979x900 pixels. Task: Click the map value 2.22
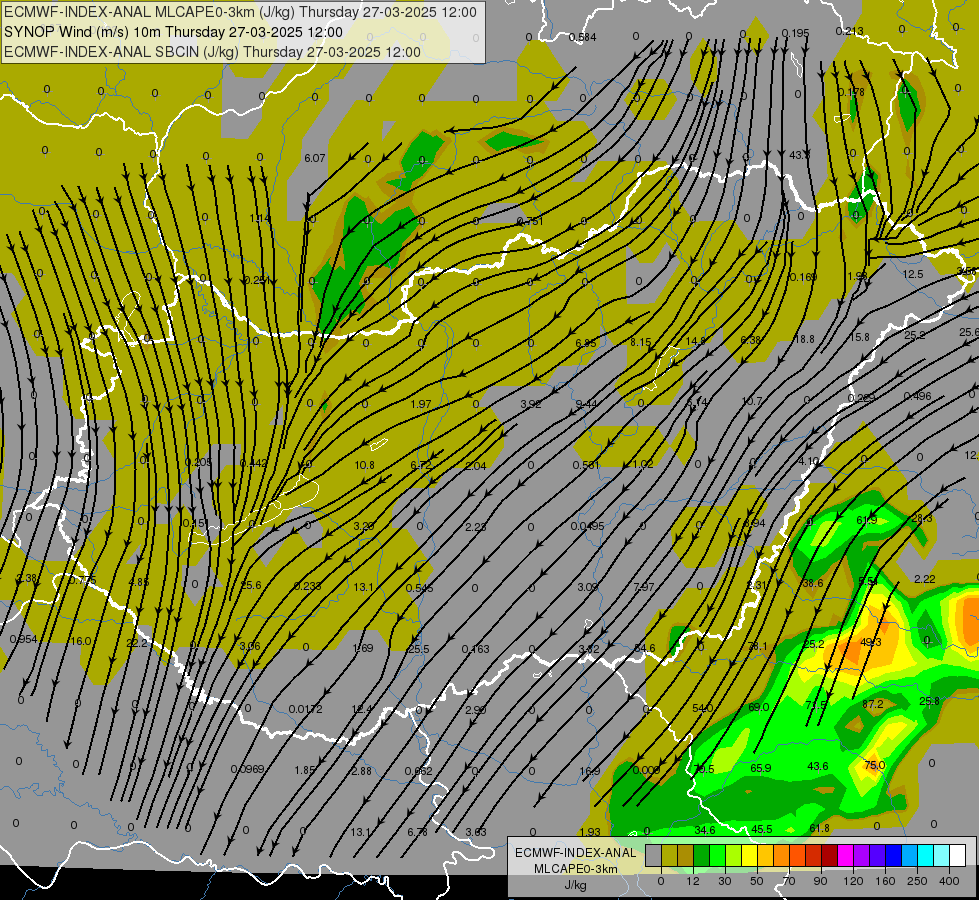tap(925, 579)
